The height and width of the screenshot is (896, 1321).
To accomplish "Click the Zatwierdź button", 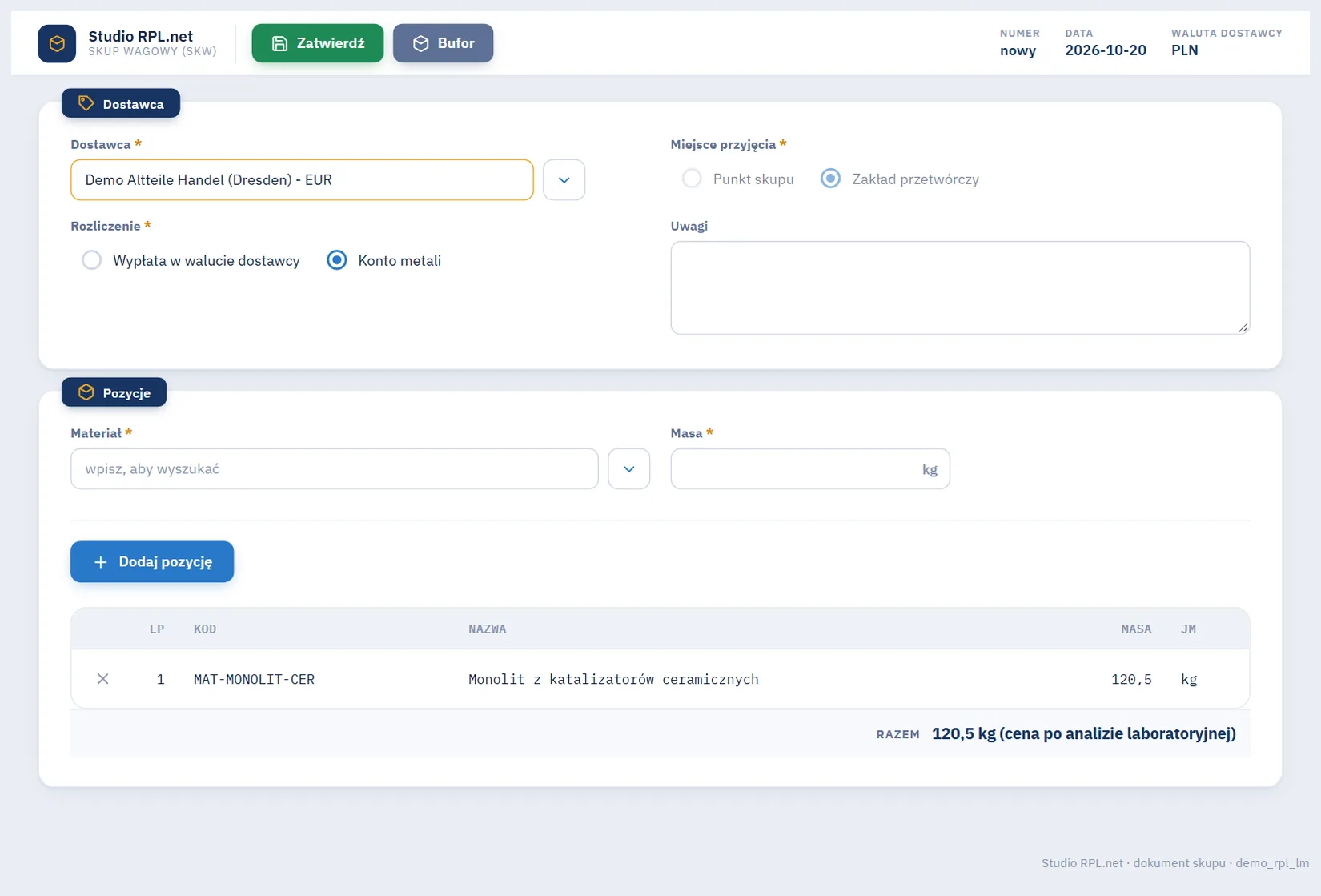I will (x=318, y=43).
